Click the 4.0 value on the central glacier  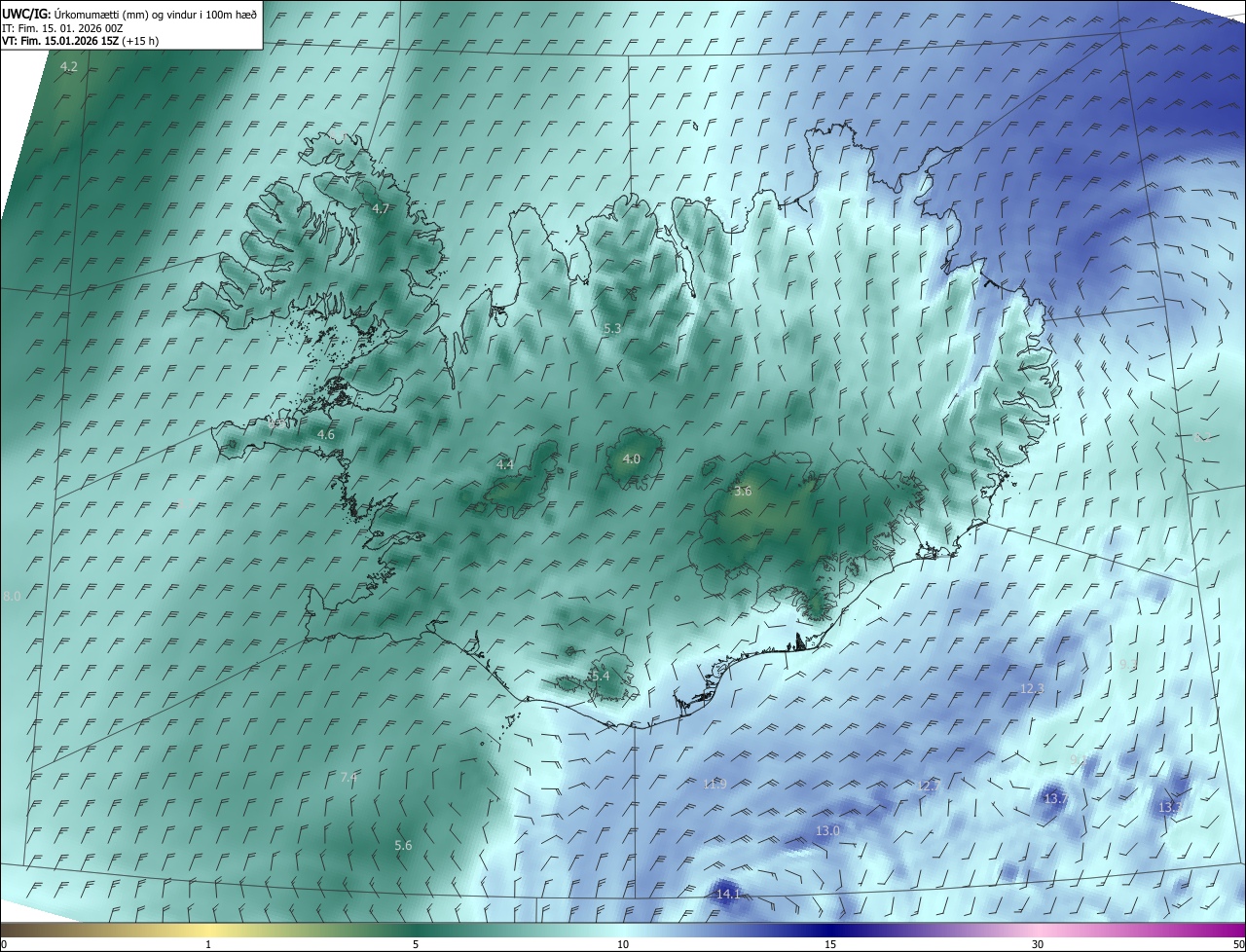point(632,458)
